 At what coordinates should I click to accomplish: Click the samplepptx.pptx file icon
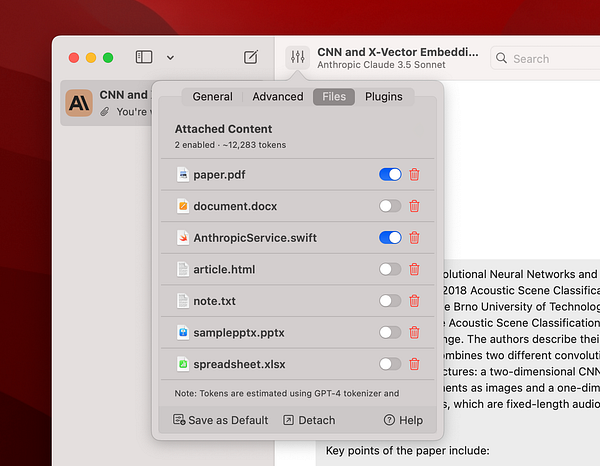(x=183, y=332)
